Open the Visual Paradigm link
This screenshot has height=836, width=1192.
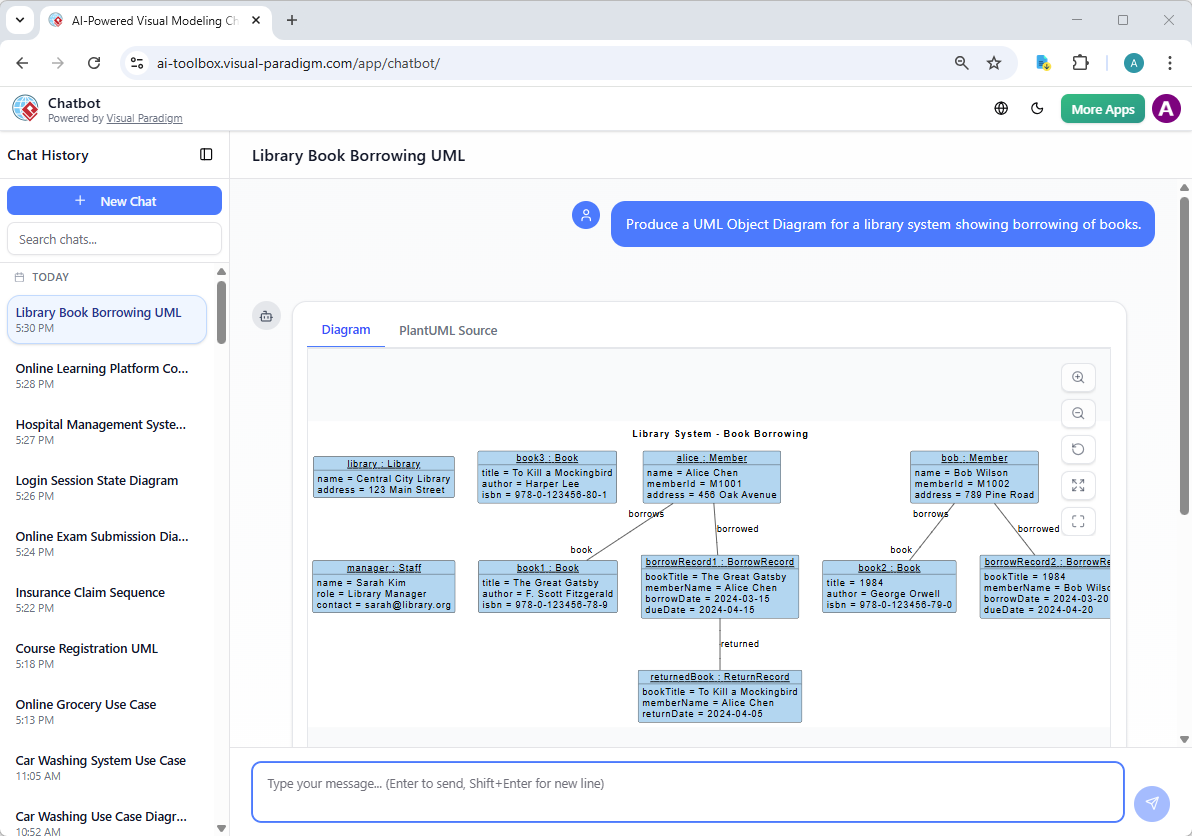[x=144, y=117]
